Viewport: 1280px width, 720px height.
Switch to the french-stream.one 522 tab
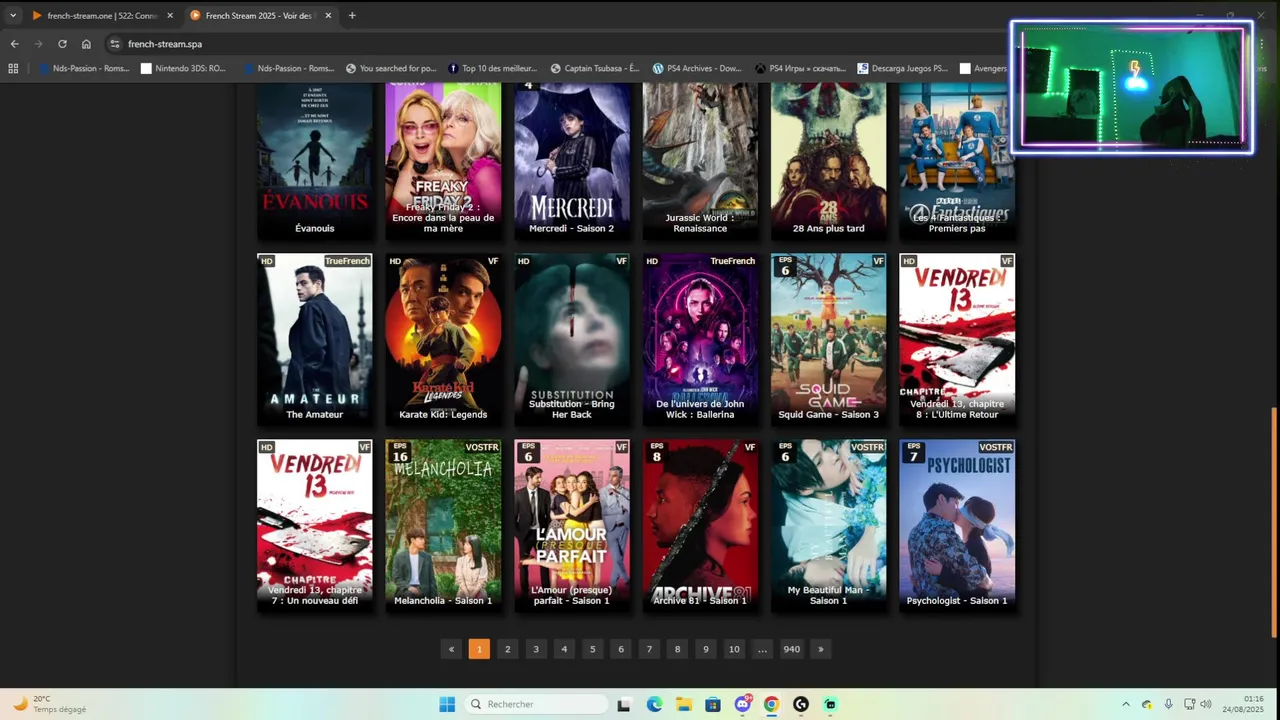coord(101,16)
